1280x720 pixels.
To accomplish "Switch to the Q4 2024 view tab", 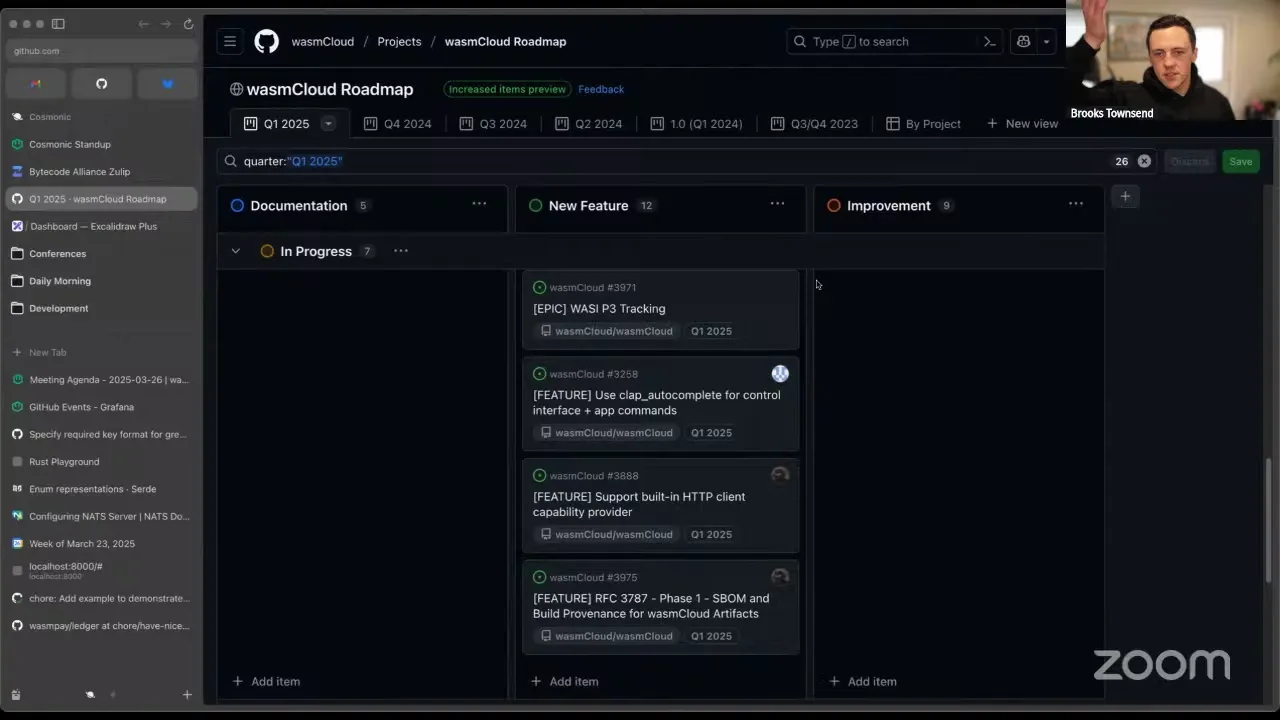I will (x=398, y=124).
